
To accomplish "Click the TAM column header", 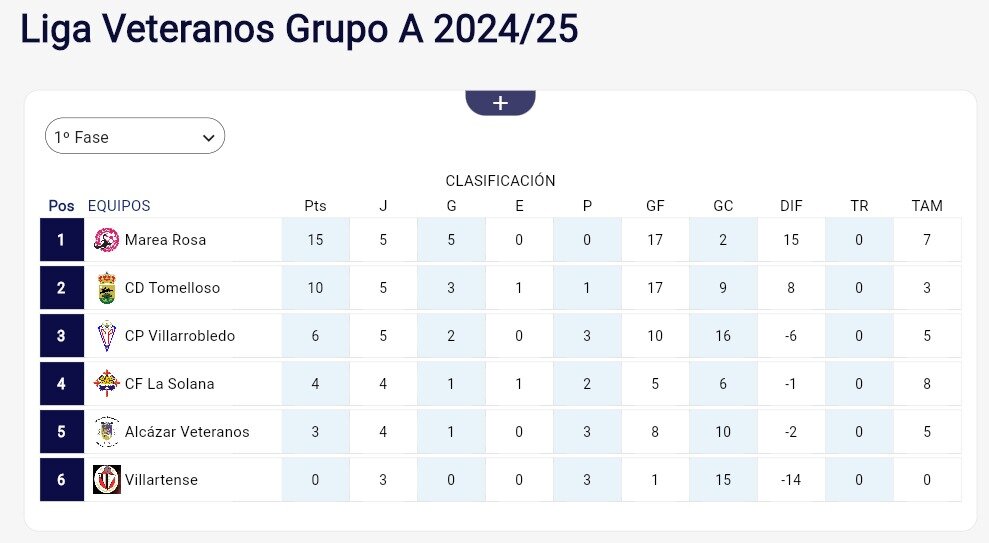I will tap(927, 206).
